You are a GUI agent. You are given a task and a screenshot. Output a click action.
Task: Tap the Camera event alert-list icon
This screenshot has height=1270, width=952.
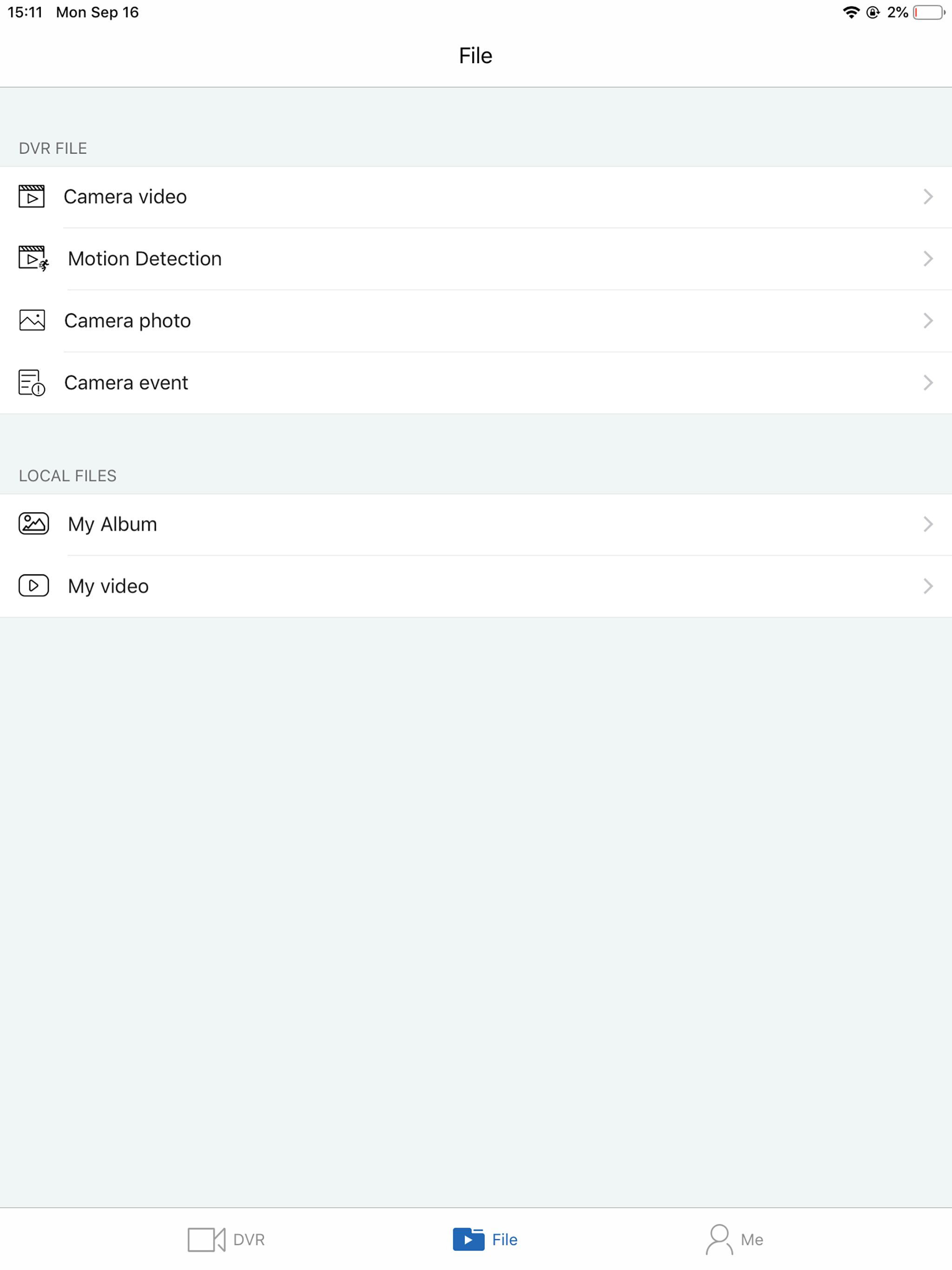32,383
